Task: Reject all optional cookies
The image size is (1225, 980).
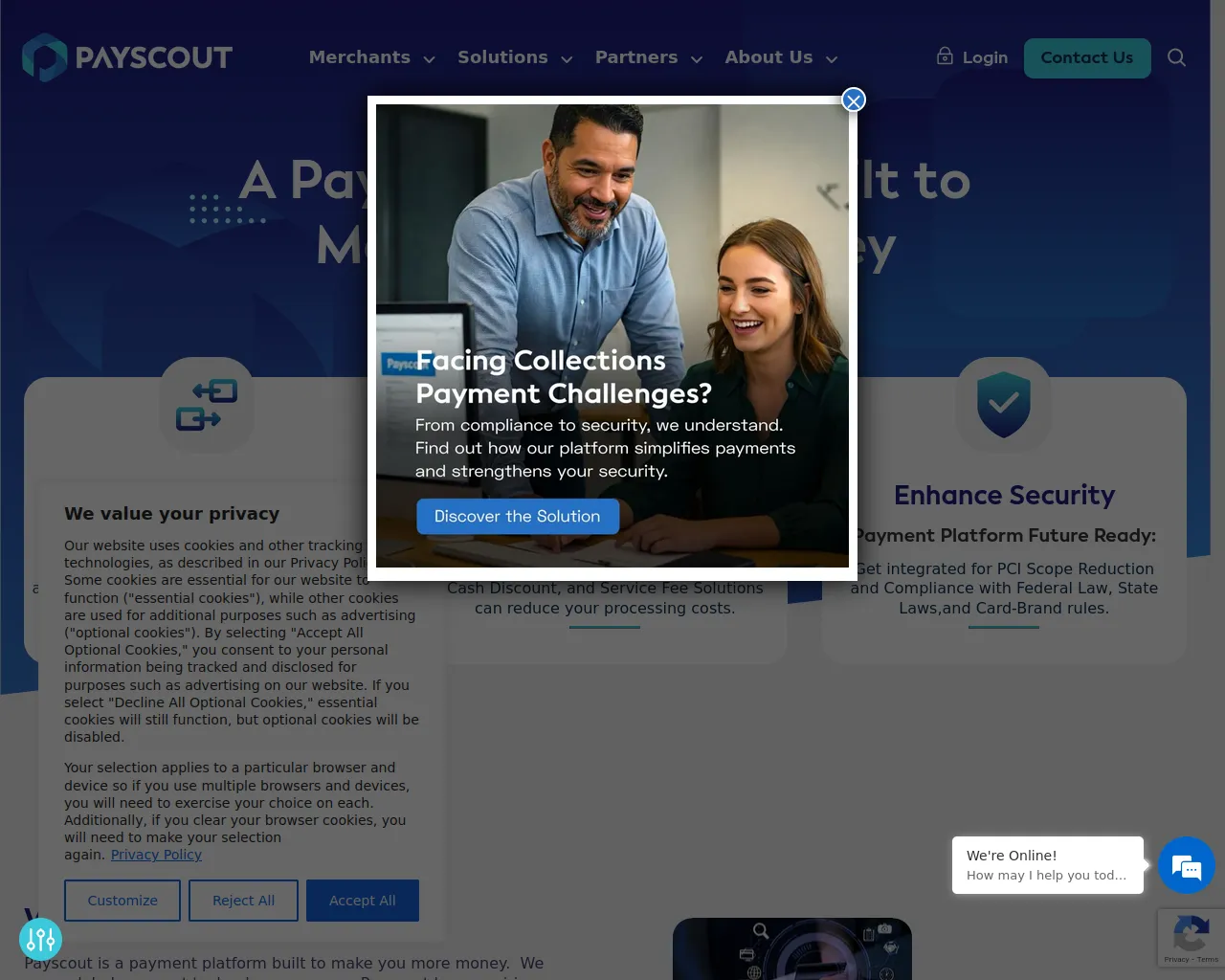Action: coord(243,901)
